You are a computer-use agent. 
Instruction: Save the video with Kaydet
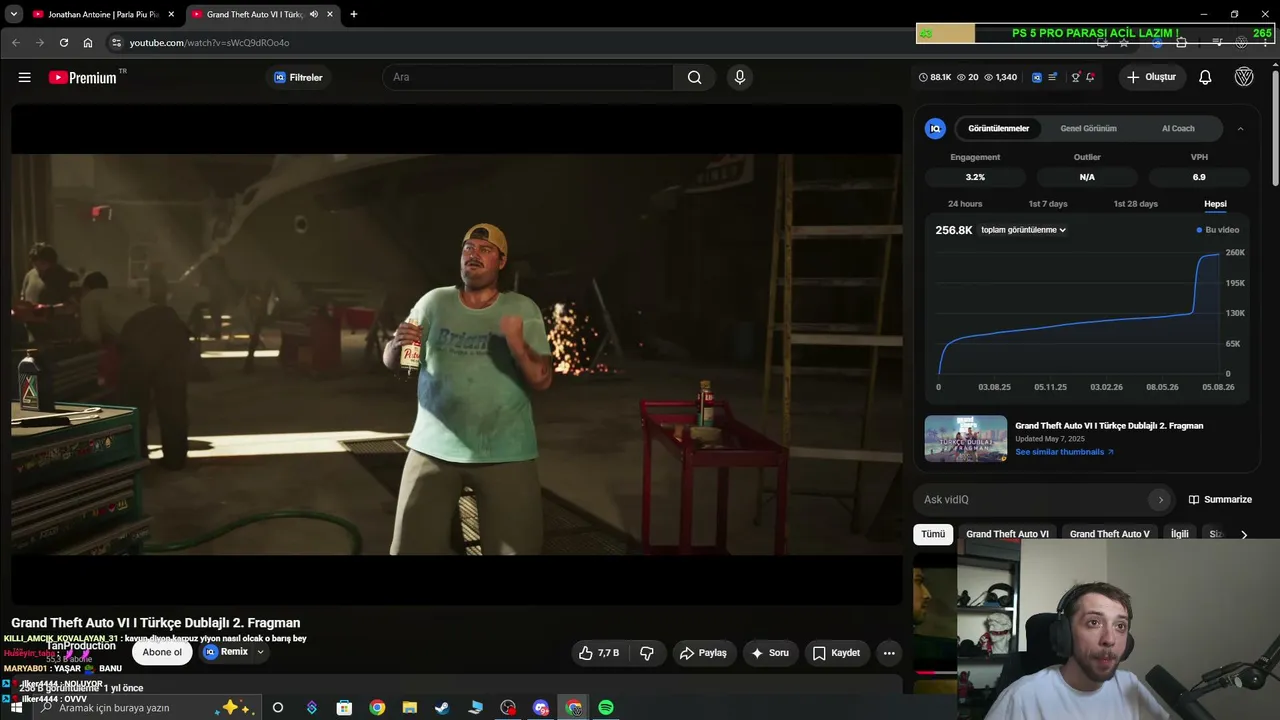point(836,653)
